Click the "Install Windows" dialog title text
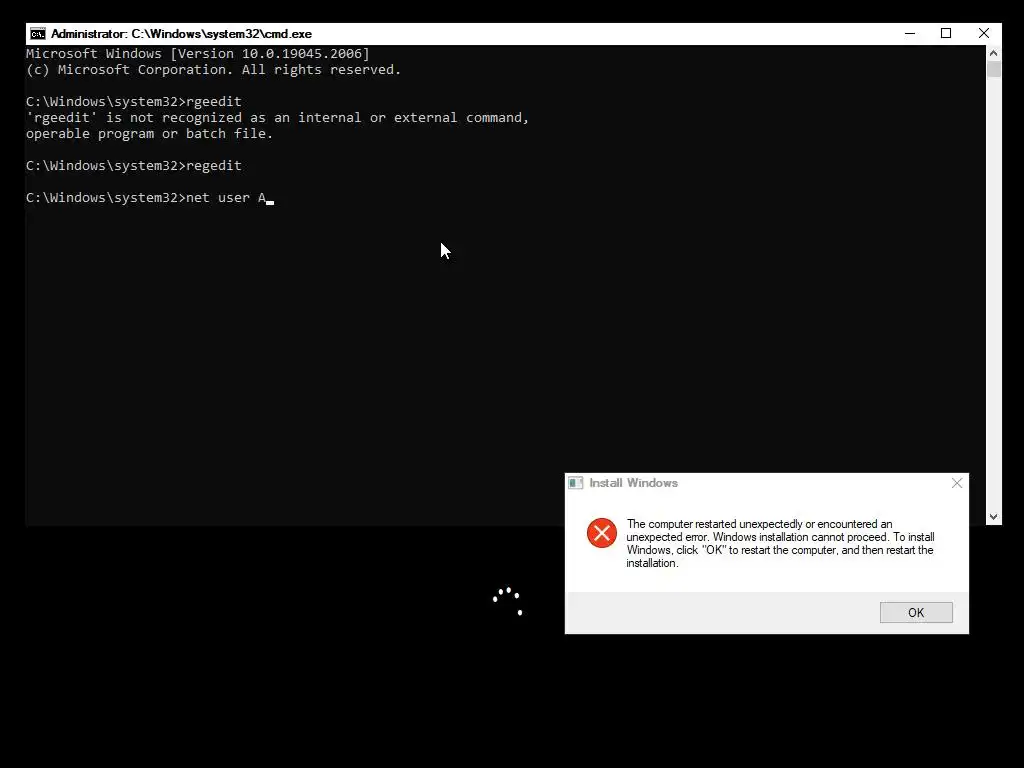Image resolution: width=1024 pixels, height=768 pixels. [633, 483]
